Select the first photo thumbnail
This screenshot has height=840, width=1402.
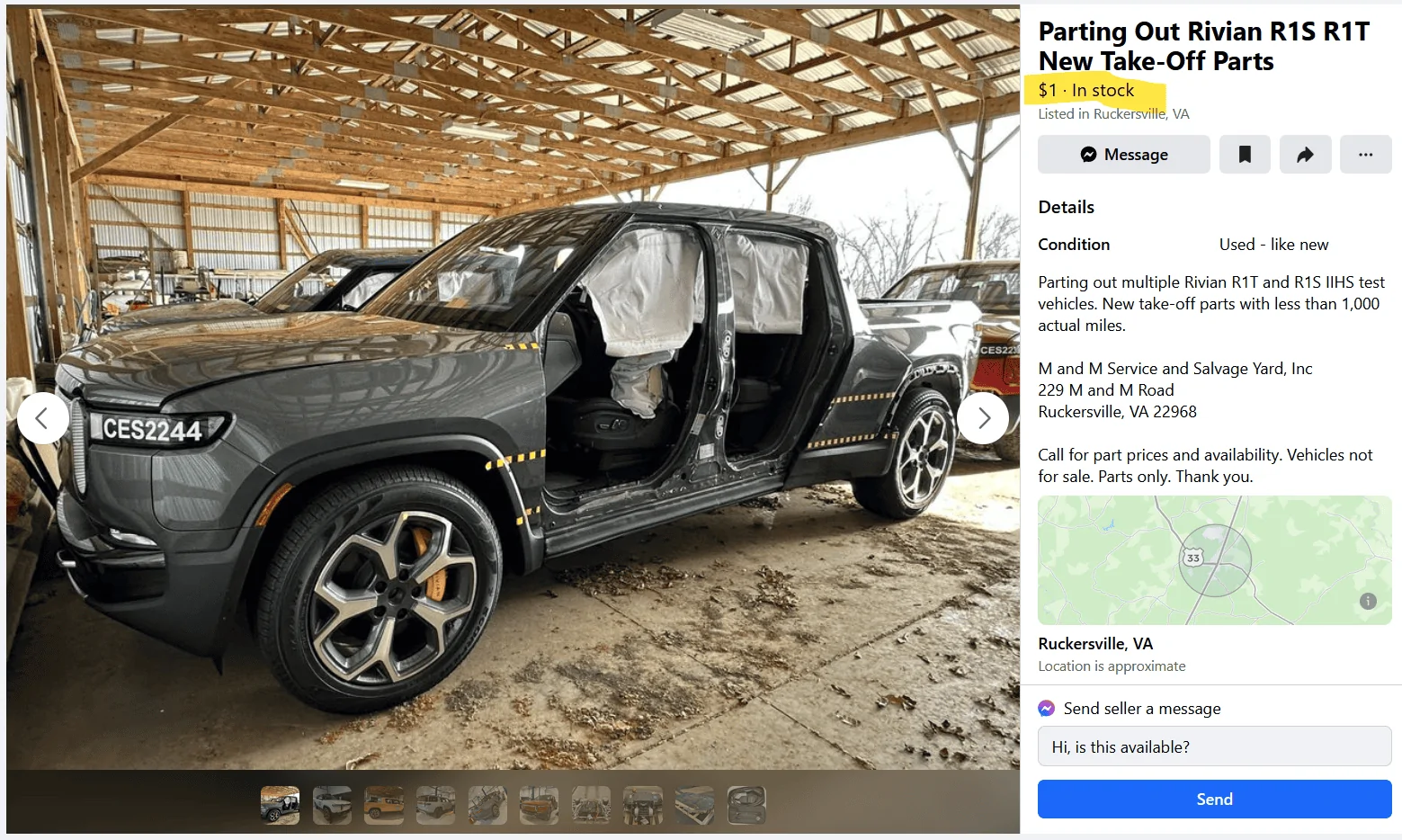click(x=281, y=805)
